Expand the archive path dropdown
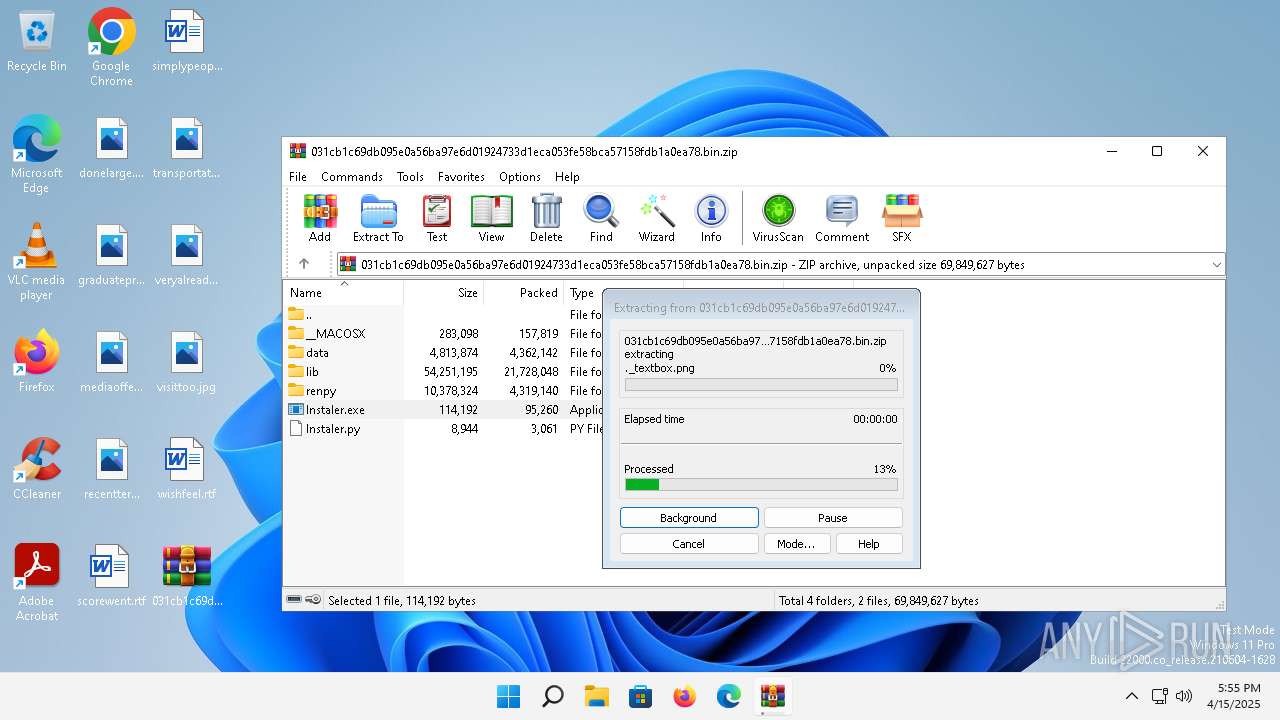The height and width of the screenshot is (720, 1280). point(1216,265)
